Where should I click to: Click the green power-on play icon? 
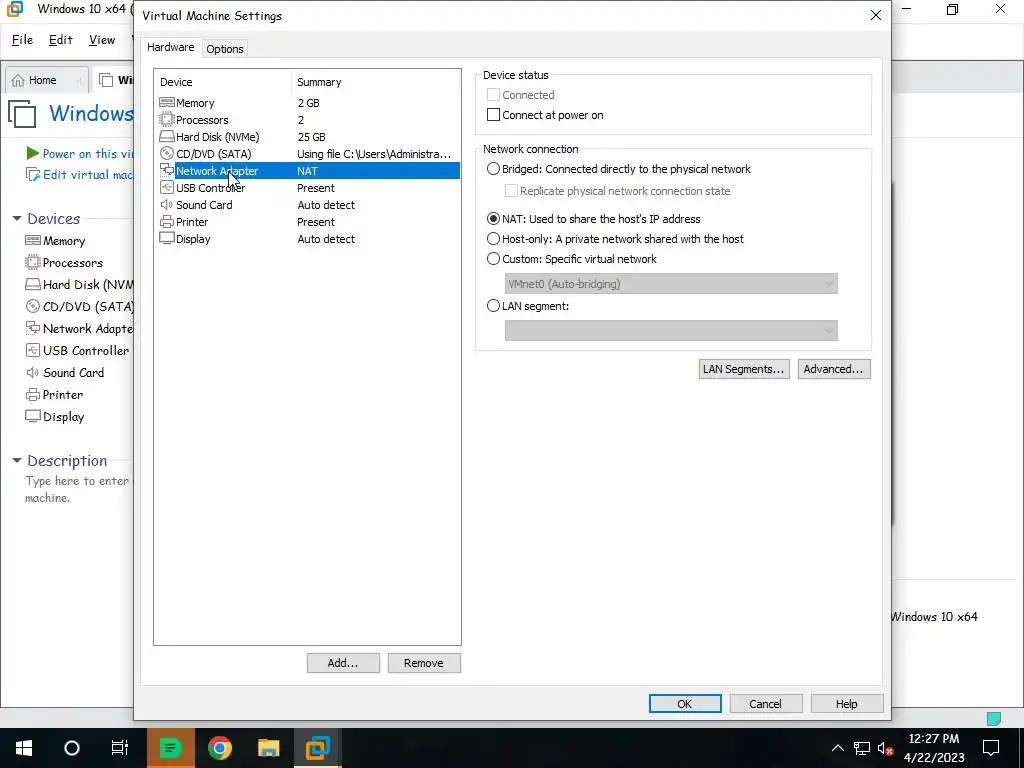(32, 153)
